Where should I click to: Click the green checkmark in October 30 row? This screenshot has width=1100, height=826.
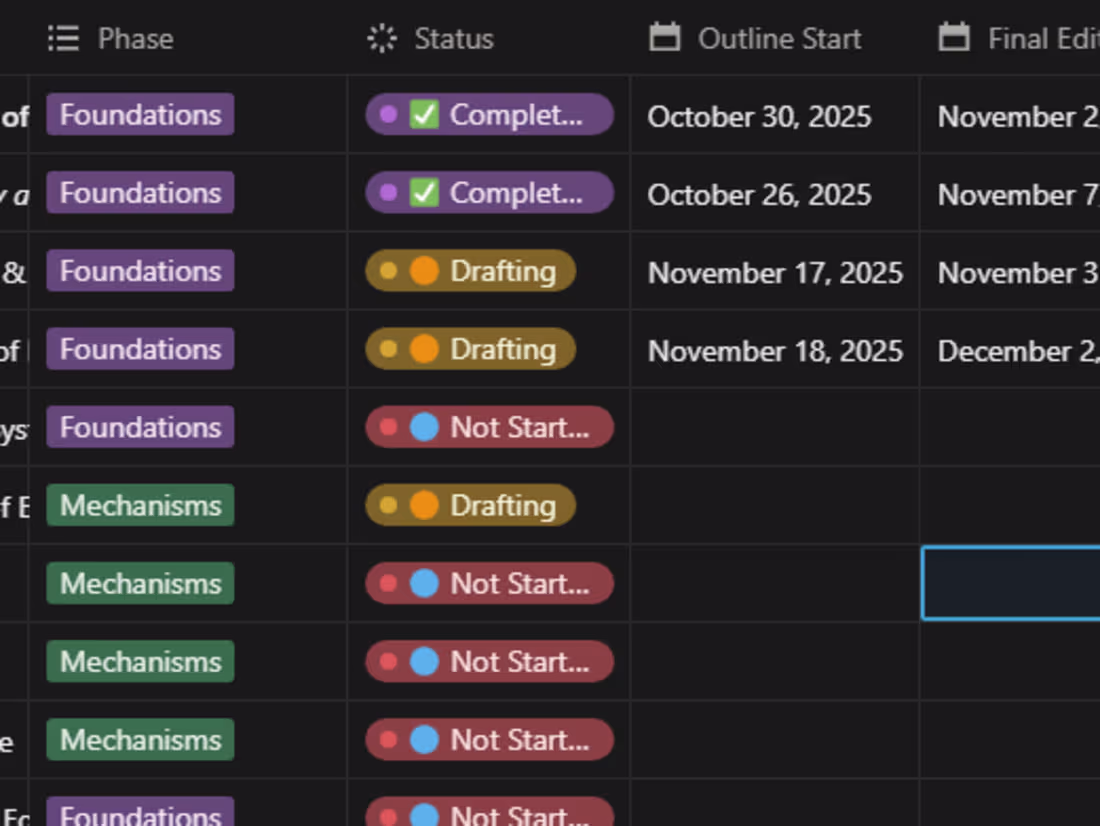click(x=424, y=115)
